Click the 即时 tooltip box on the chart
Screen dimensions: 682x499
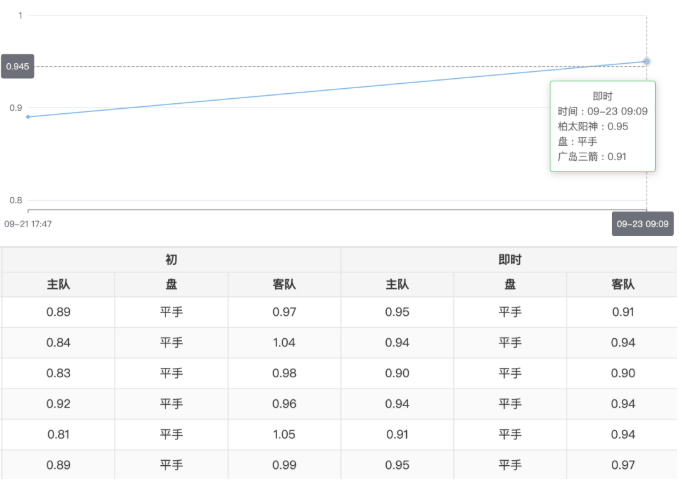coord(602,126)
